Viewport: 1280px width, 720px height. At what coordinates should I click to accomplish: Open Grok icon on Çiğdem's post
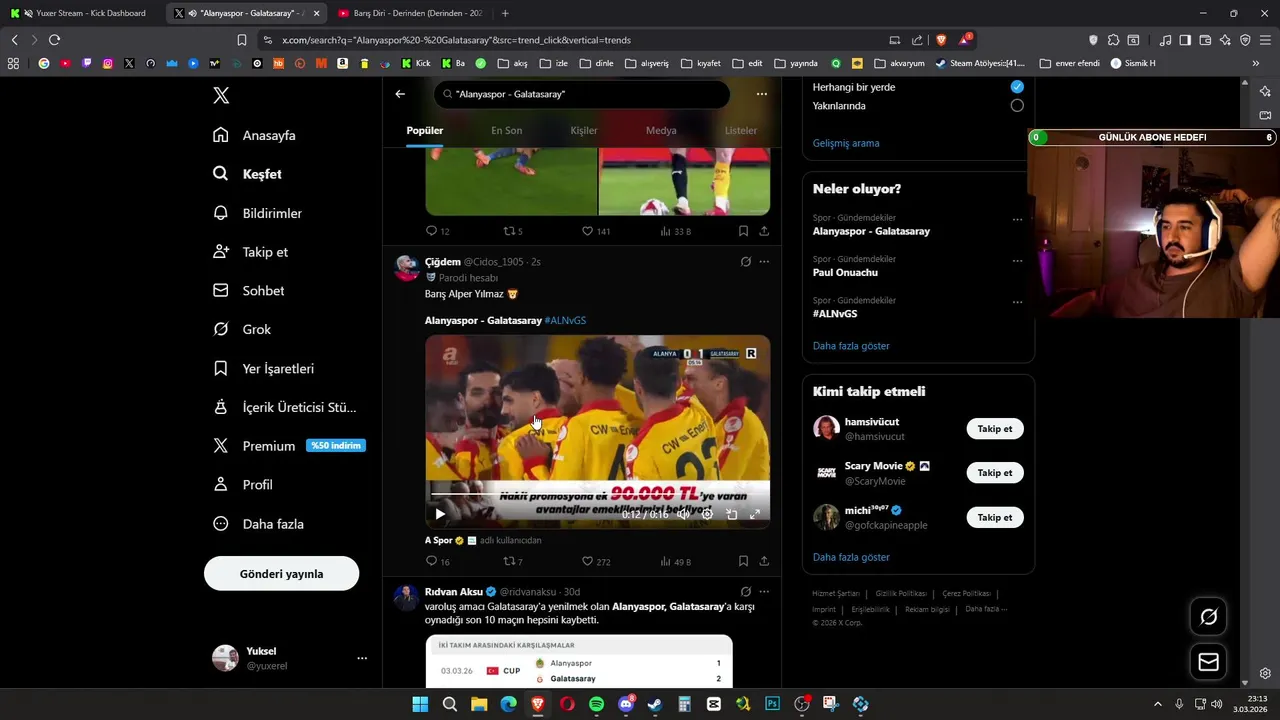pyautogui.click(x=746, y=262)
